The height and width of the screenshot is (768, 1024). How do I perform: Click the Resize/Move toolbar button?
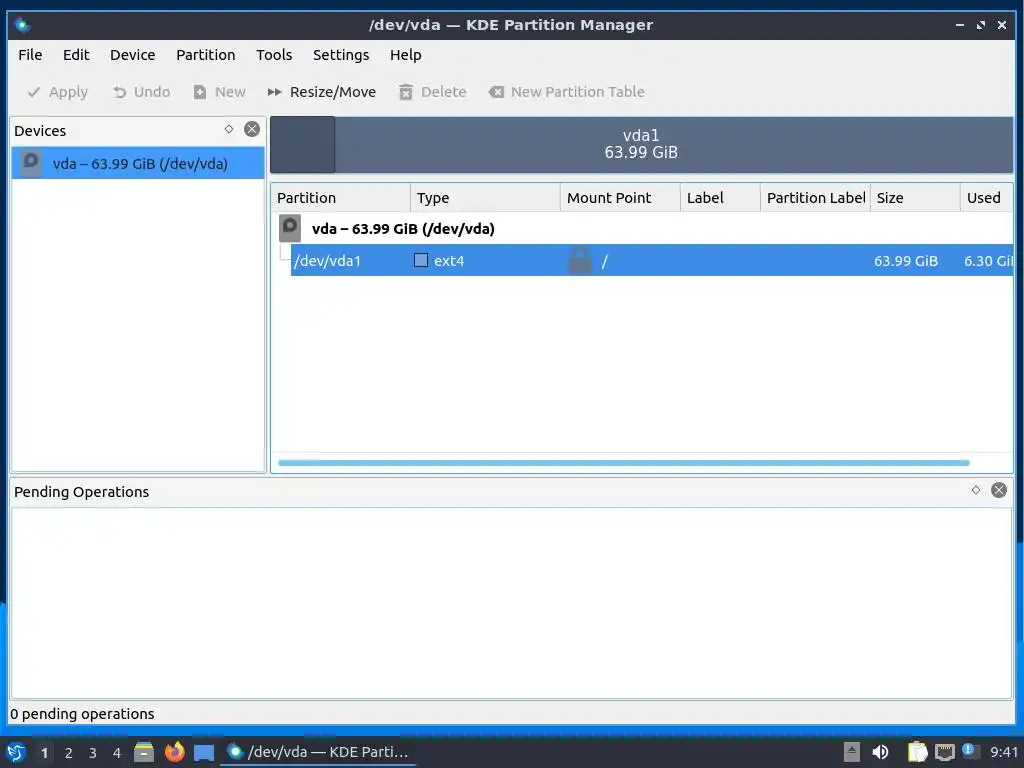(x=322, y=92)
